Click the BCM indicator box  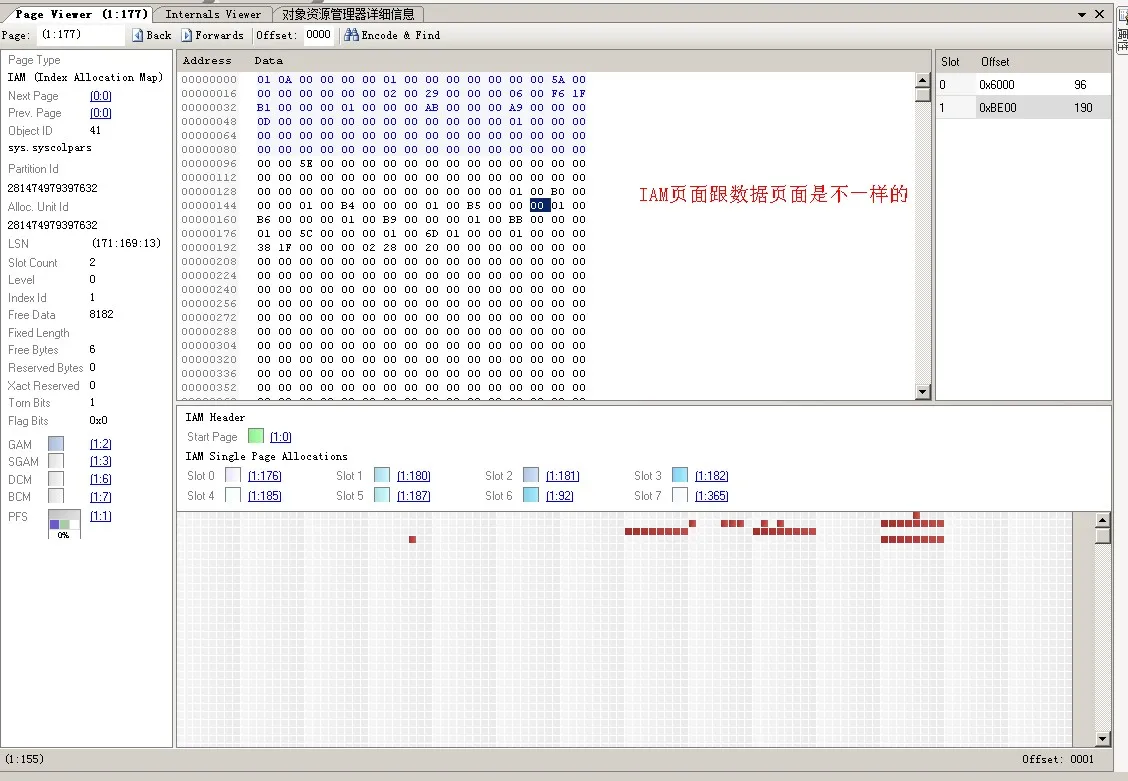pyautogui.click(x=56, y=496)
